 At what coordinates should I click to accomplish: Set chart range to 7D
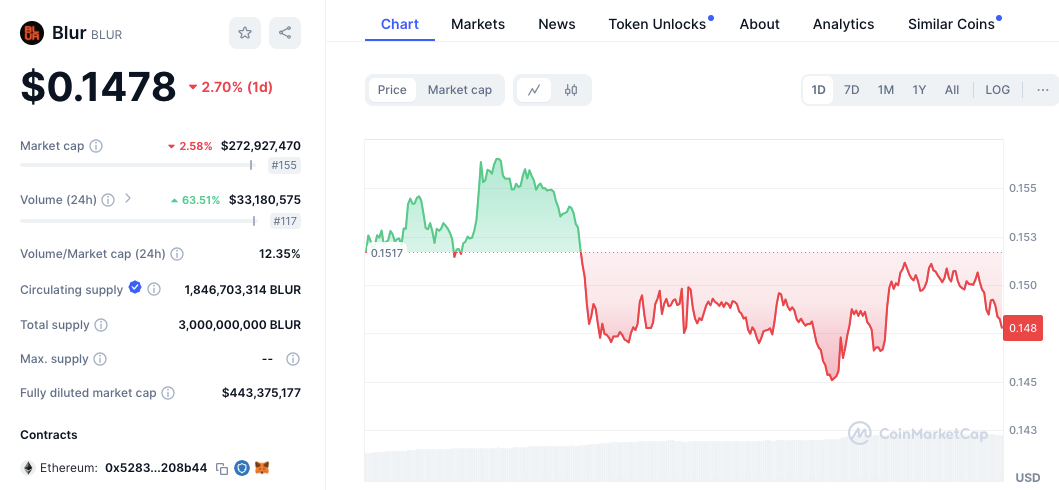[x=852, y=90]
